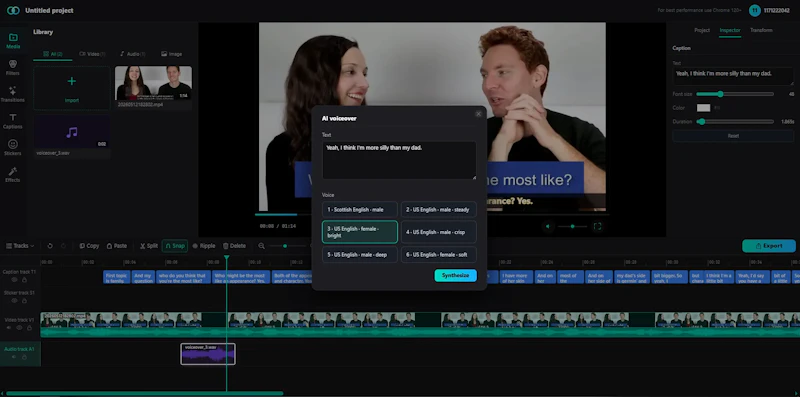Open the user account avatar
800x397 pixels.
click(x=755, y=10)
